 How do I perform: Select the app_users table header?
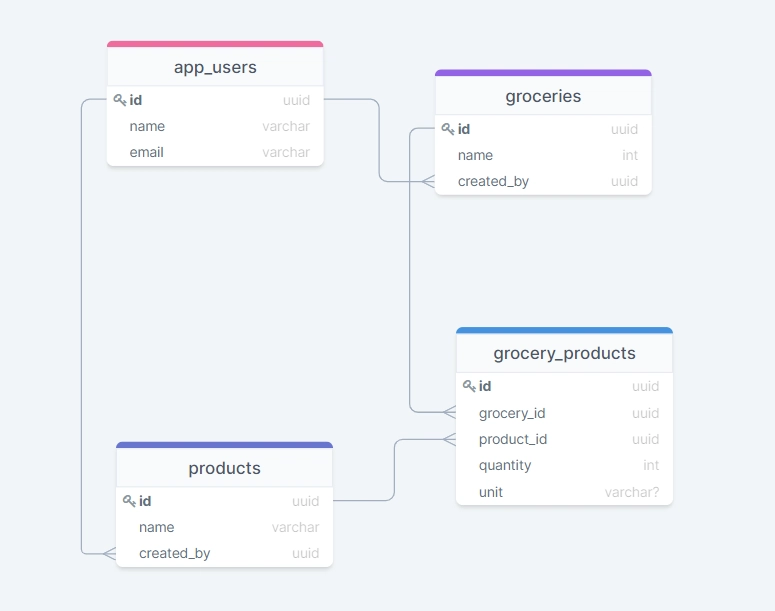coord(215,68)
